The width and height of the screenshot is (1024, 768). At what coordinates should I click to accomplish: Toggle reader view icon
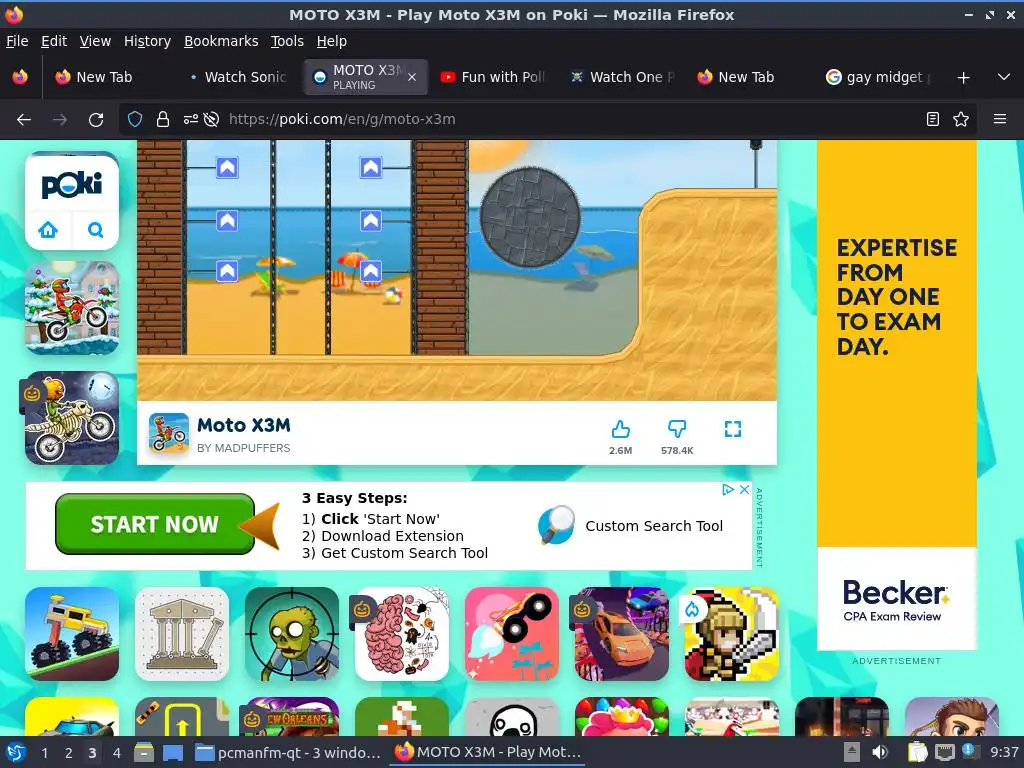coord(933,119)
